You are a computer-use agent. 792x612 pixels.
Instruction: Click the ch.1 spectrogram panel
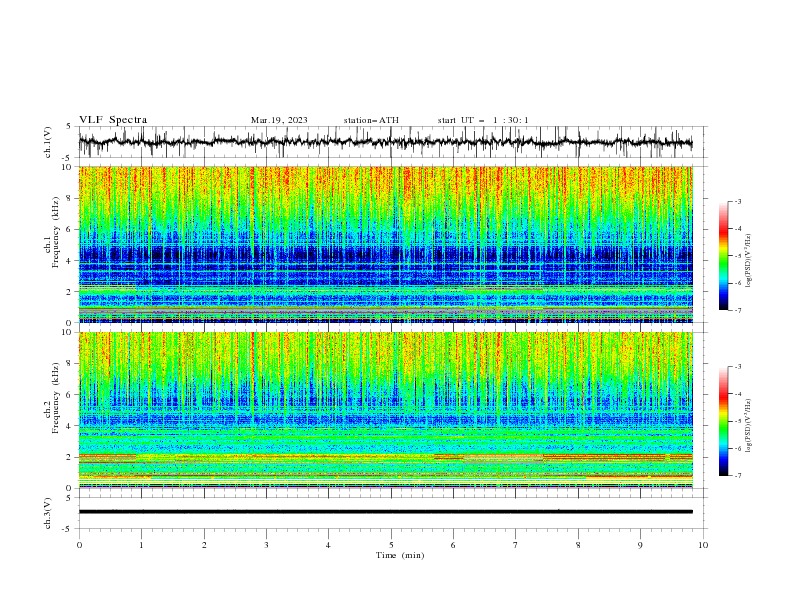click(x=386, y=244)
